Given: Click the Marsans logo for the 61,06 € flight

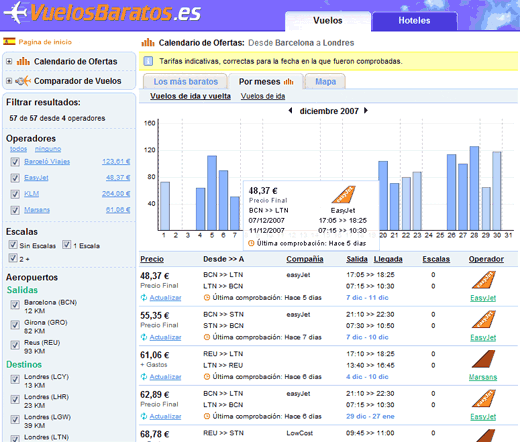Looking at the screenshot, I should pyautogui.click(x=483, y=359).
